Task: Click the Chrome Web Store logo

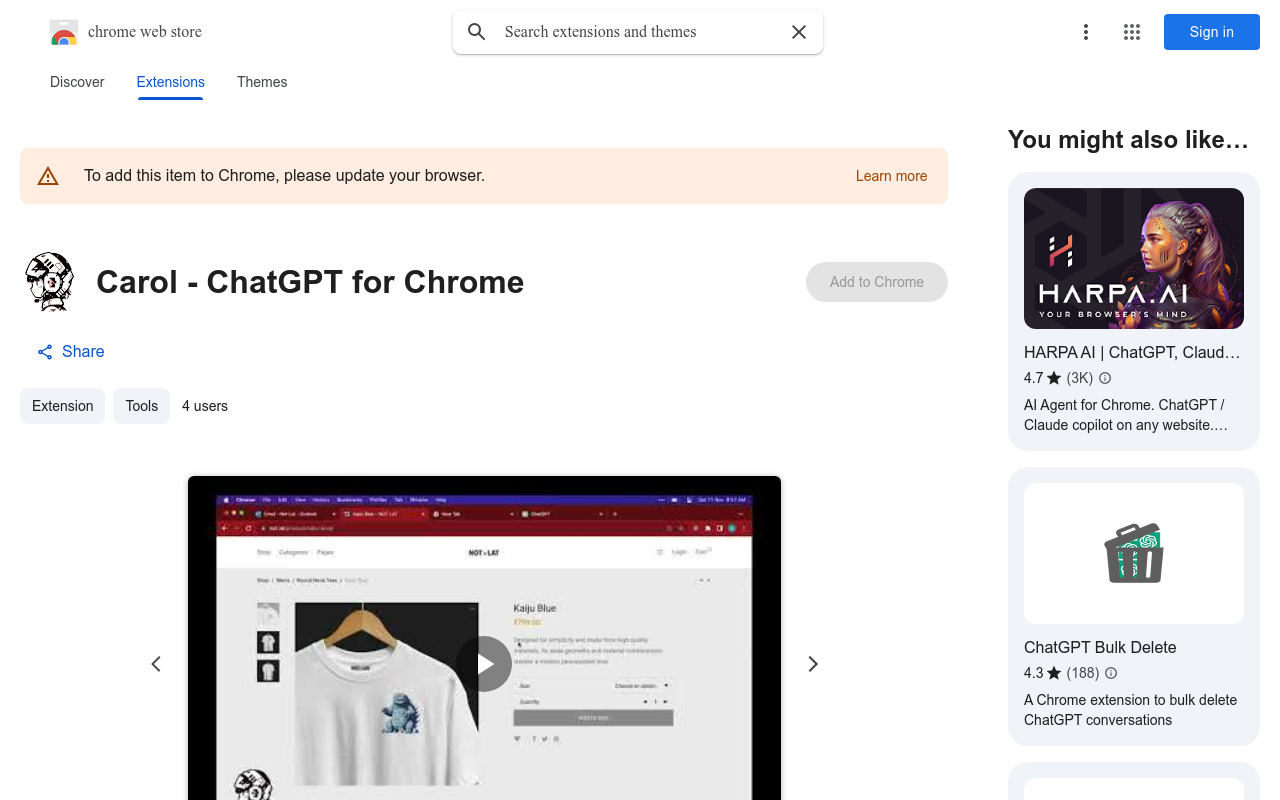Action: tap(64, 32)
